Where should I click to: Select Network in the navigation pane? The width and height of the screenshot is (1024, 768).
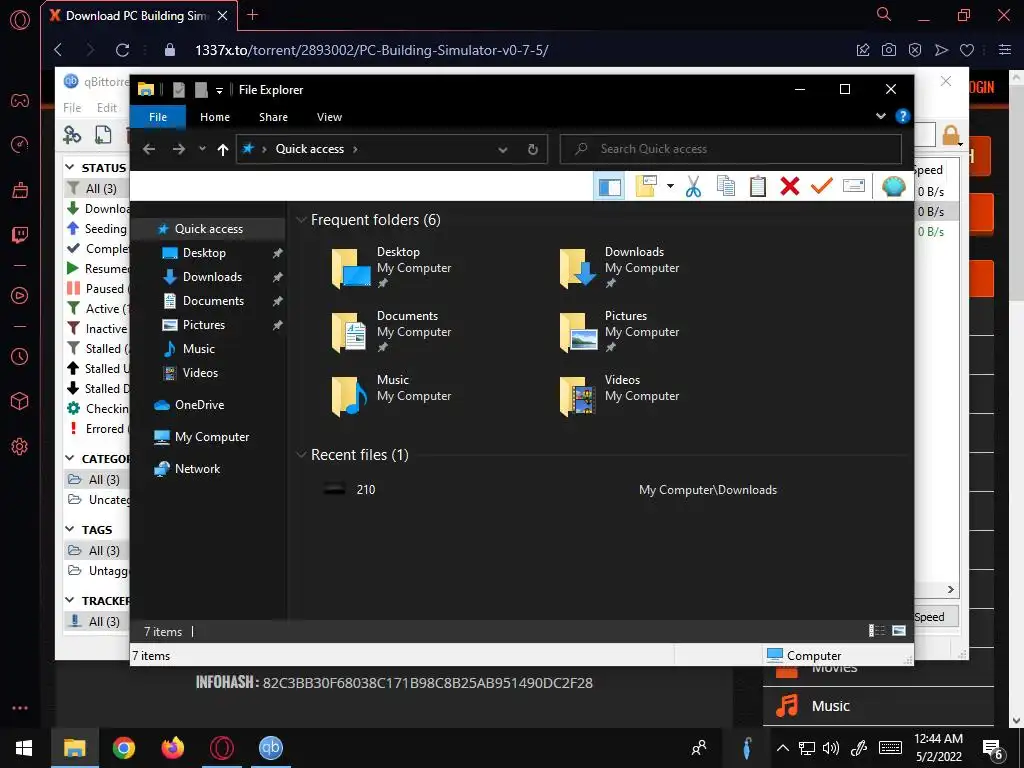(197, 469)
